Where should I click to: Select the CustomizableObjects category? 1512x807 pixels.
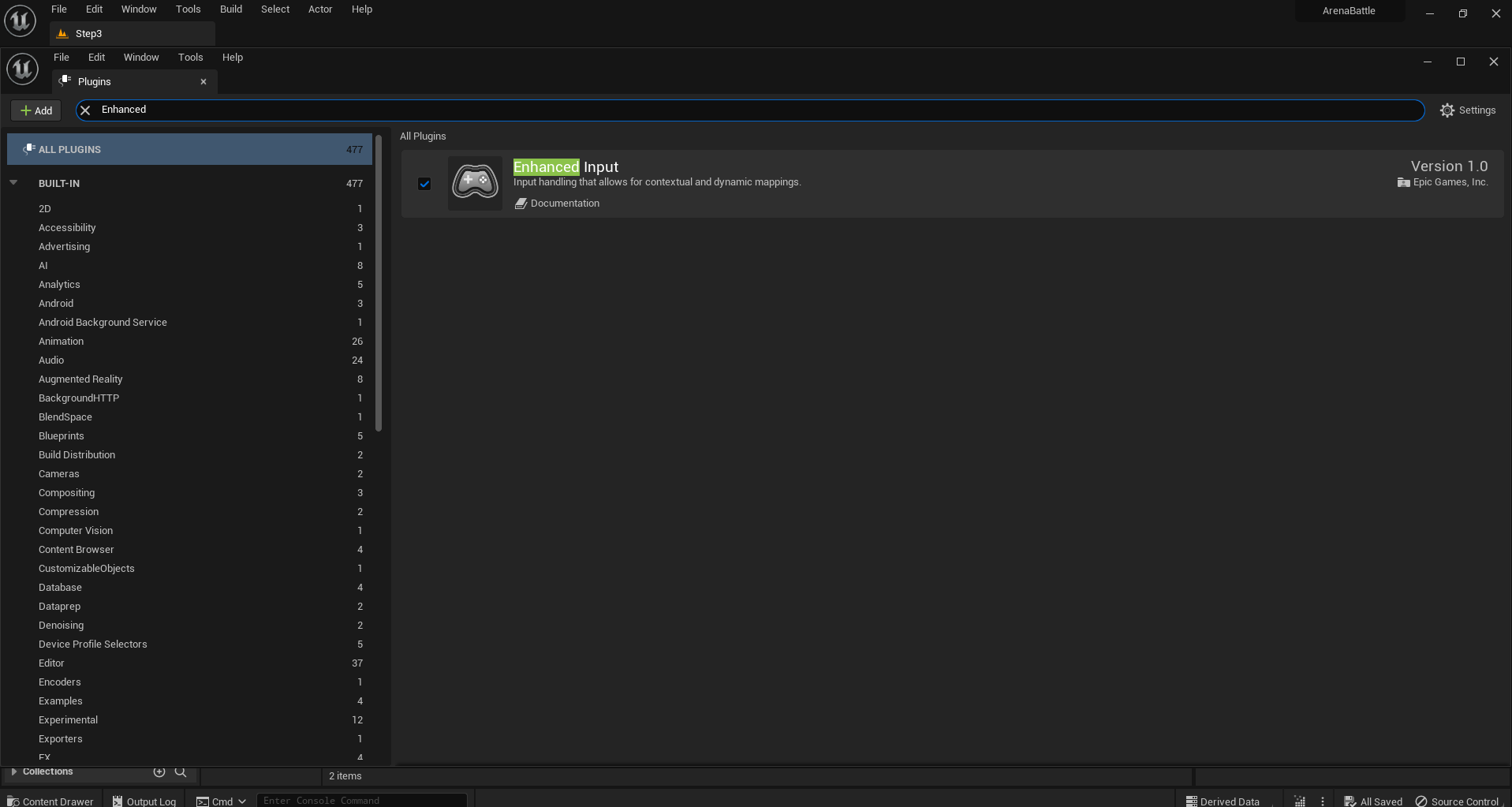[189, 569]
